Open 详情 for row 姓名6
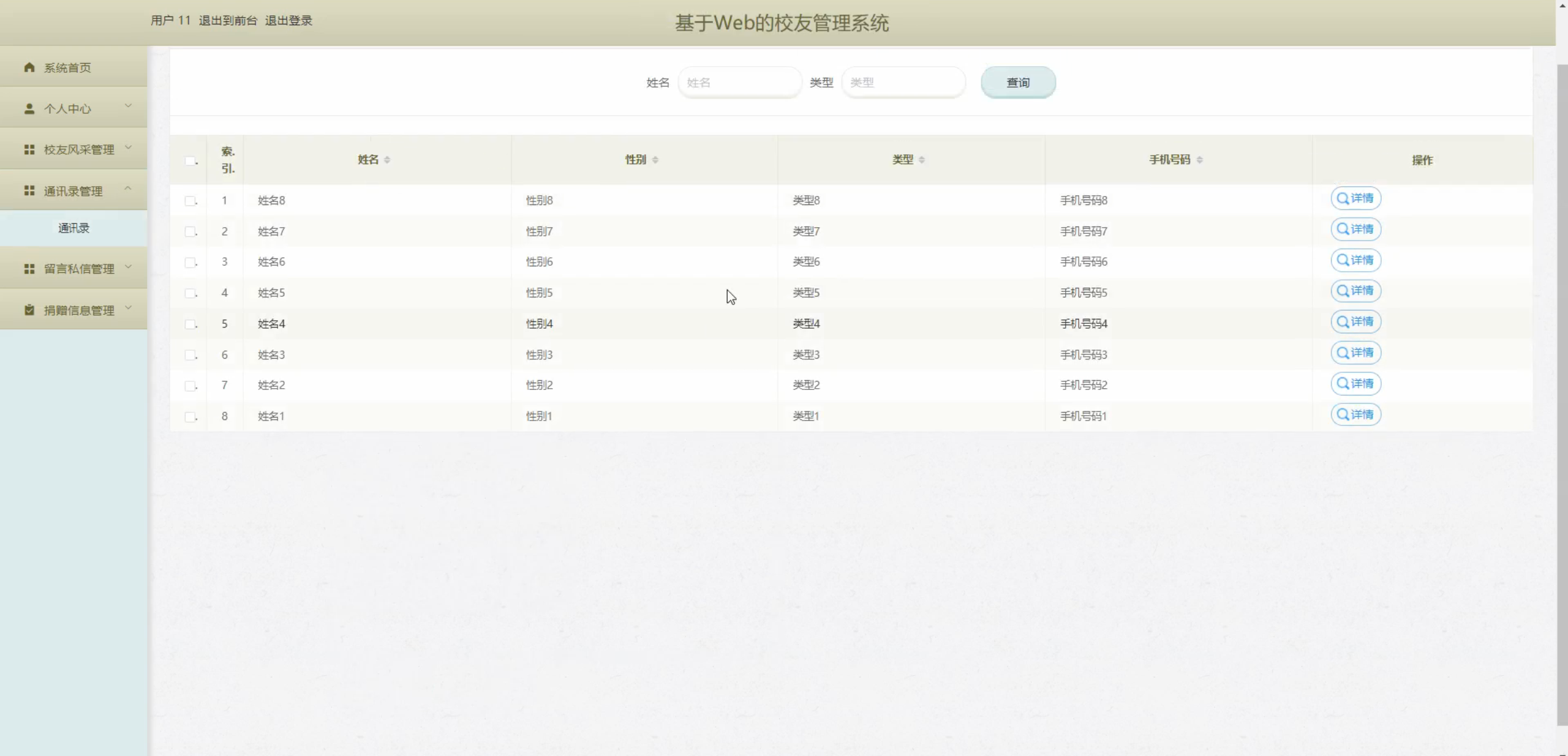 point(1355,260)
